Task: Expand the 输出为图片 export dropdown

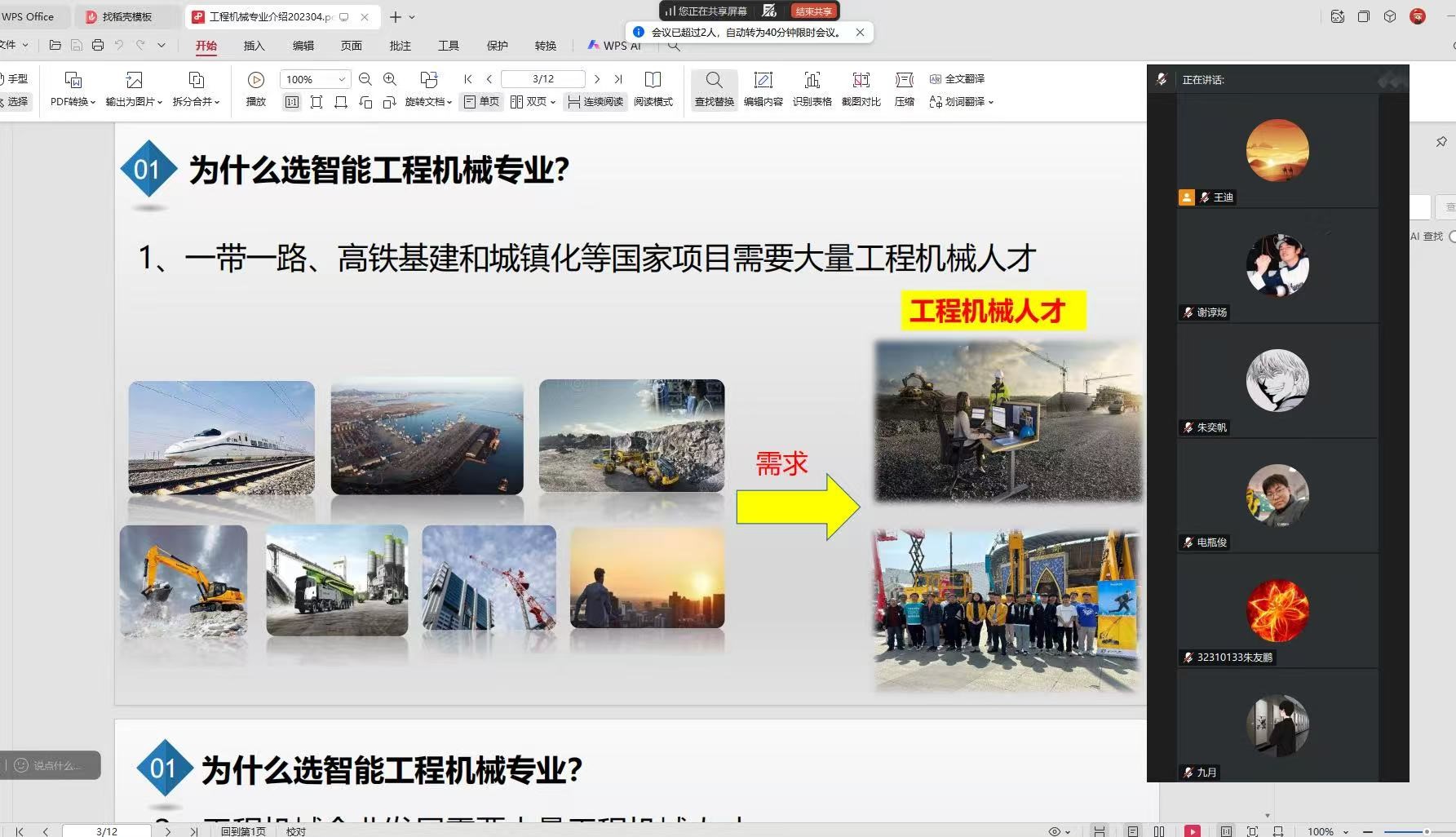Action: point(134,102)
